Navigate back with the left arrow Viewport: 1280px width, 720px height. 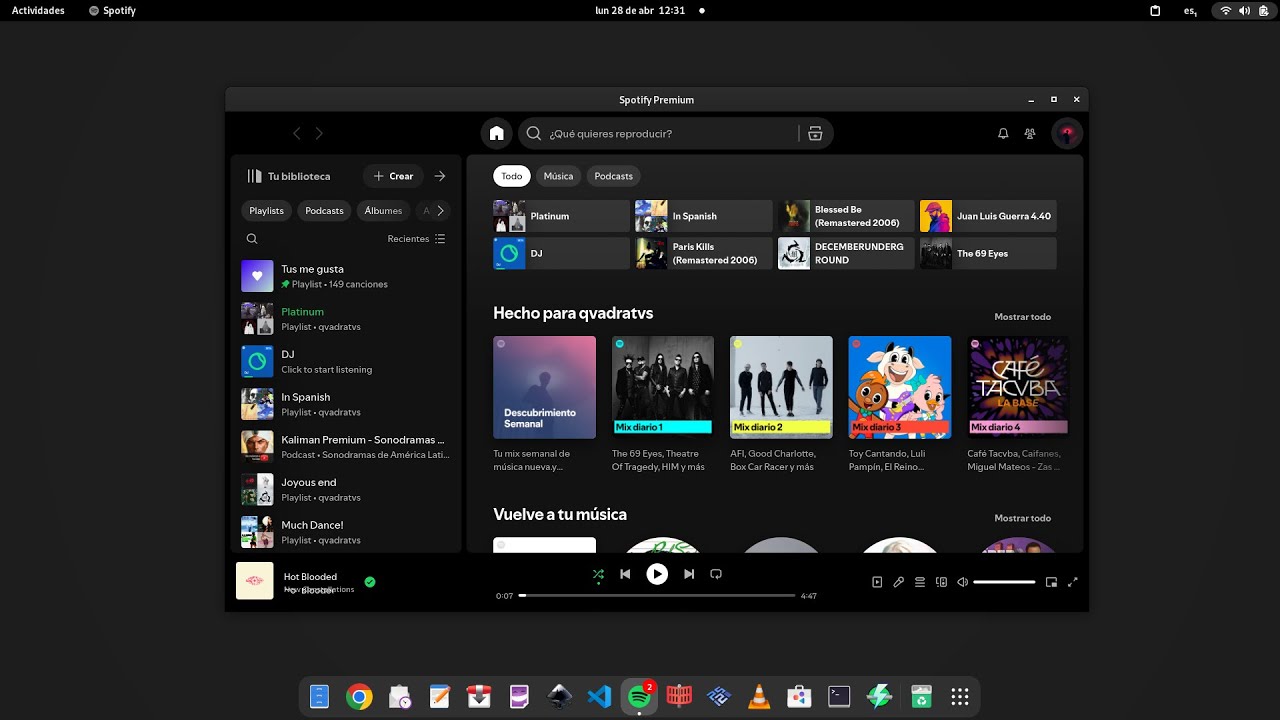296,133
